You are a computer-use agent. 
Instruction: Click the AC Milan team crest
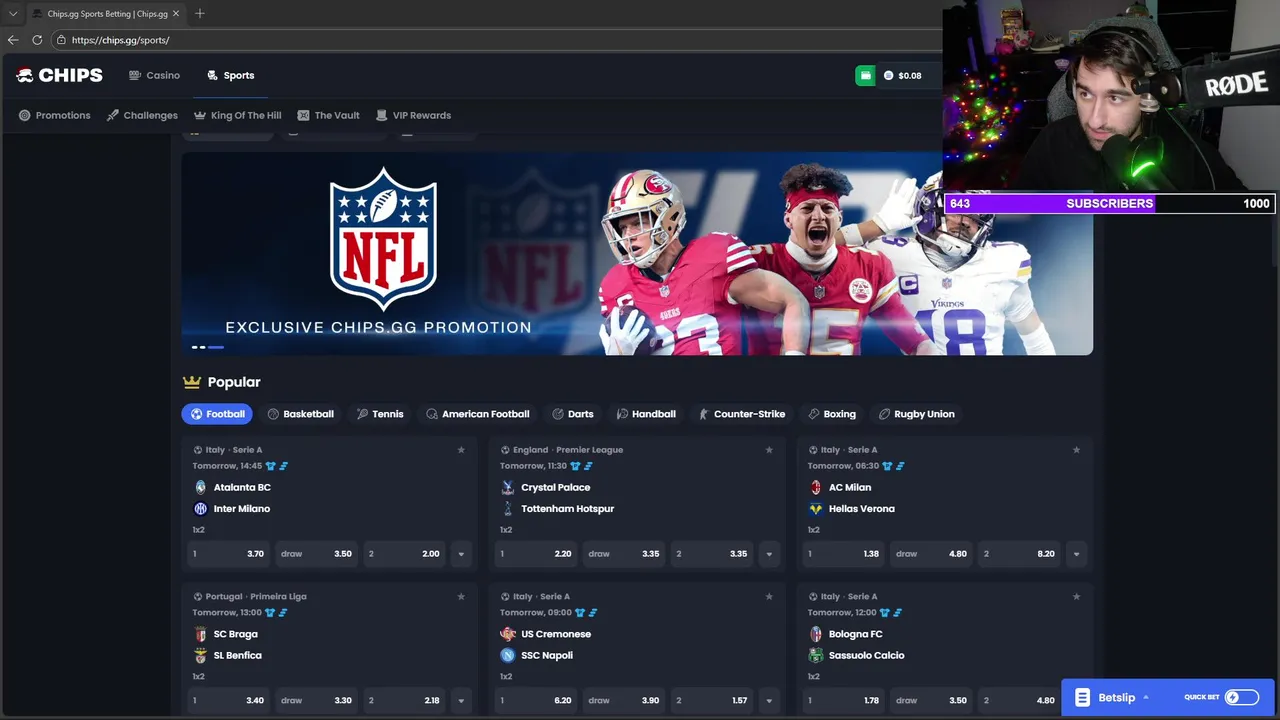pyautogui.click(x=816, y=487)
